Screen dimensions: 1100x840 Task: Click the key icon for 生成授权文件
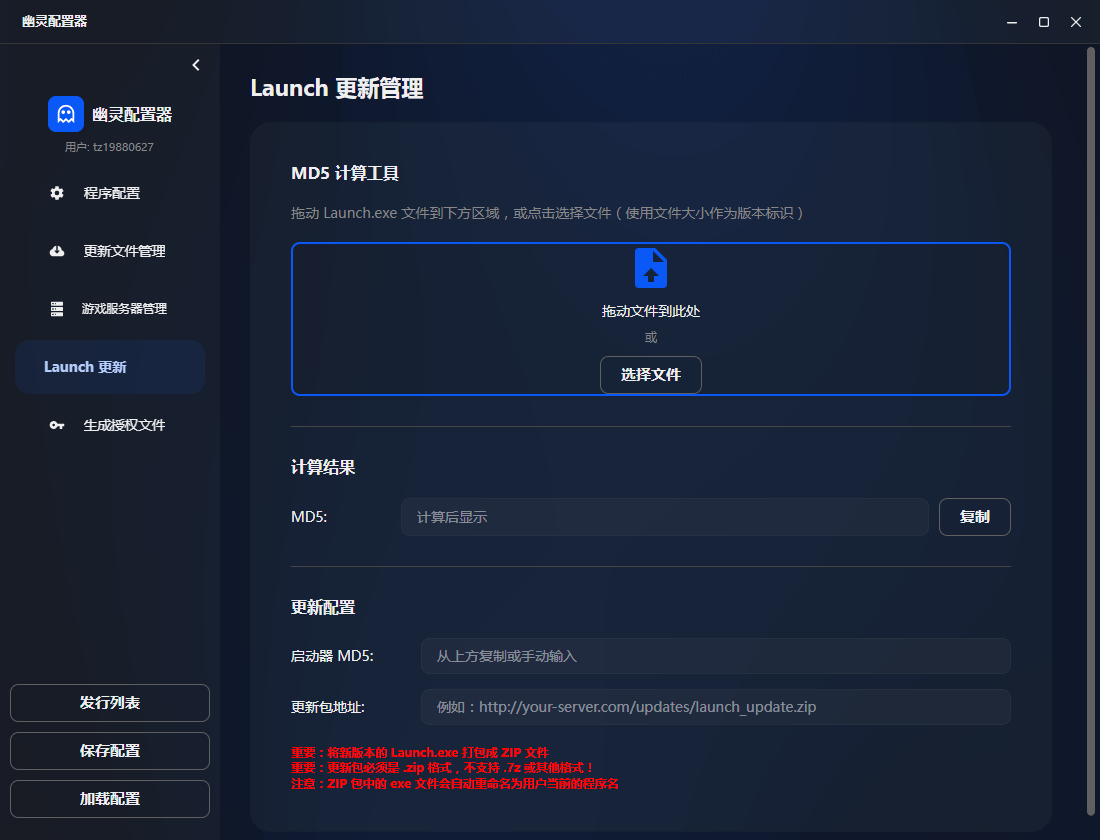(x=57, y=425)
